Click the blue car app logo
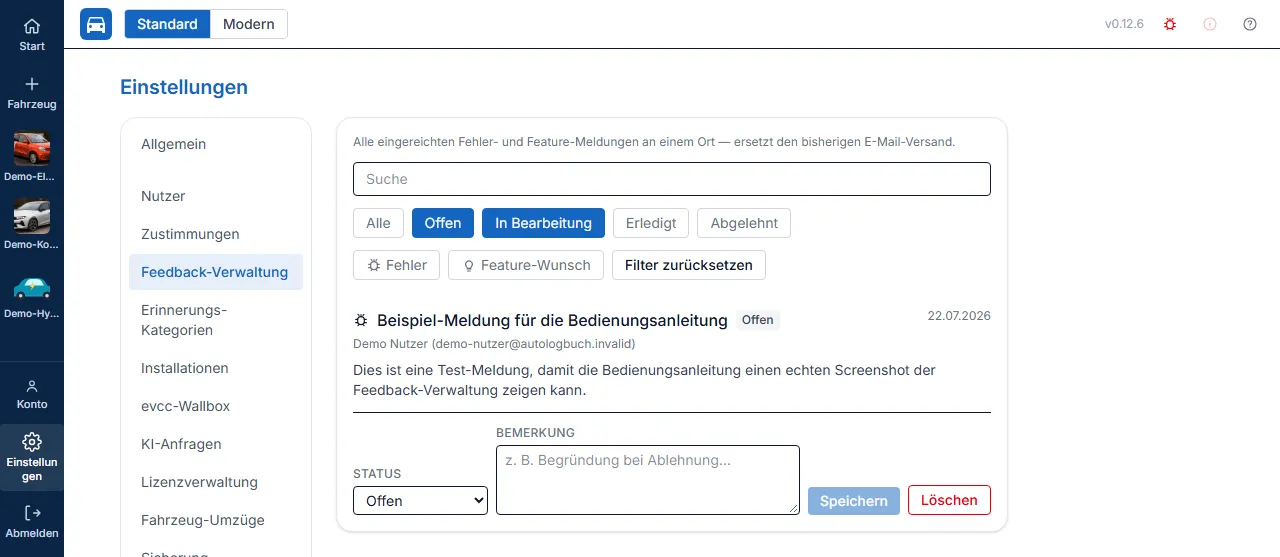Image resolution: width=1280 pixels, height=557 pixels. tap(96, 24)
